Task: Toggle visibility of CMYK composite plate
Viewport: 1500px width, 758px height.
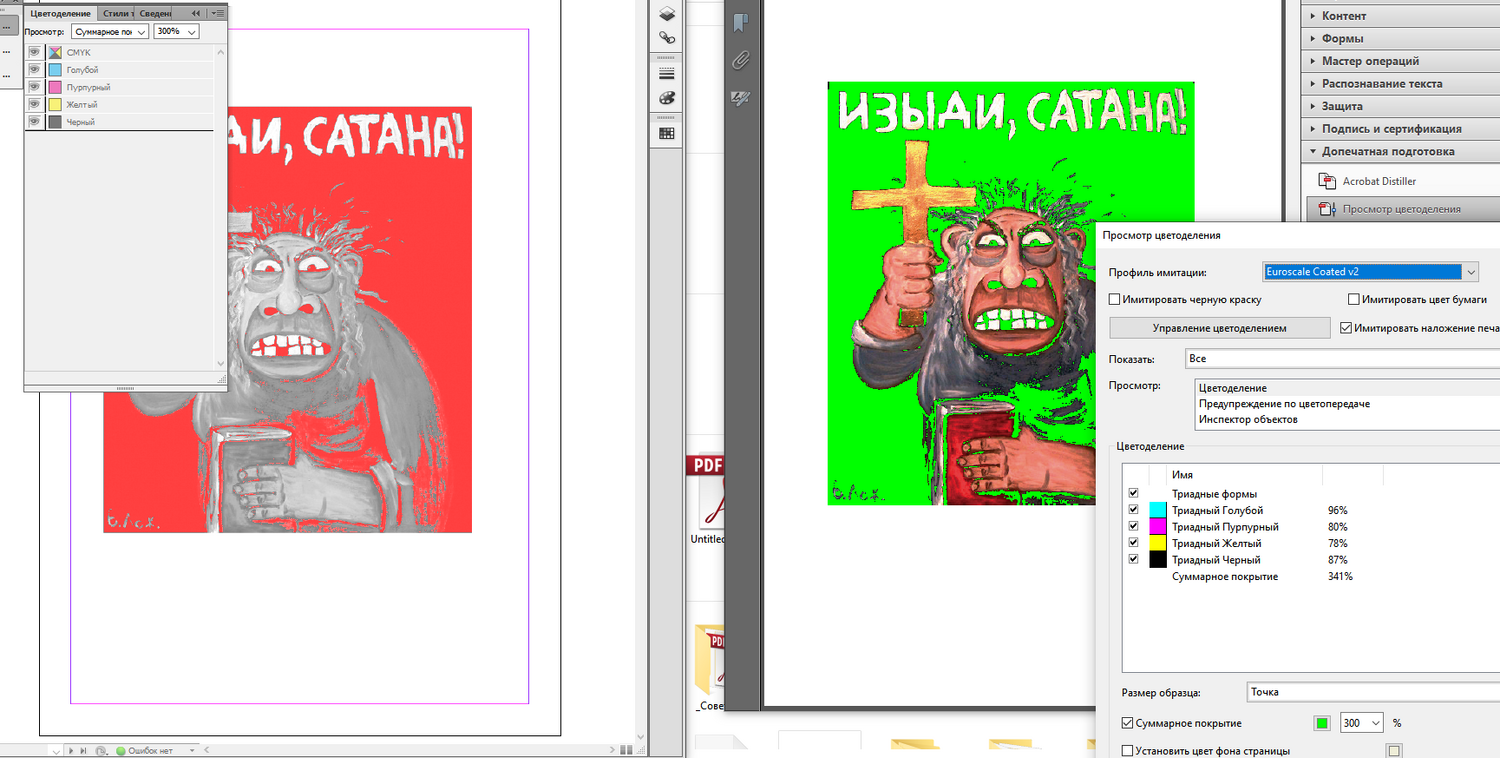Action: pyautogui.click(x=34, y=52)
